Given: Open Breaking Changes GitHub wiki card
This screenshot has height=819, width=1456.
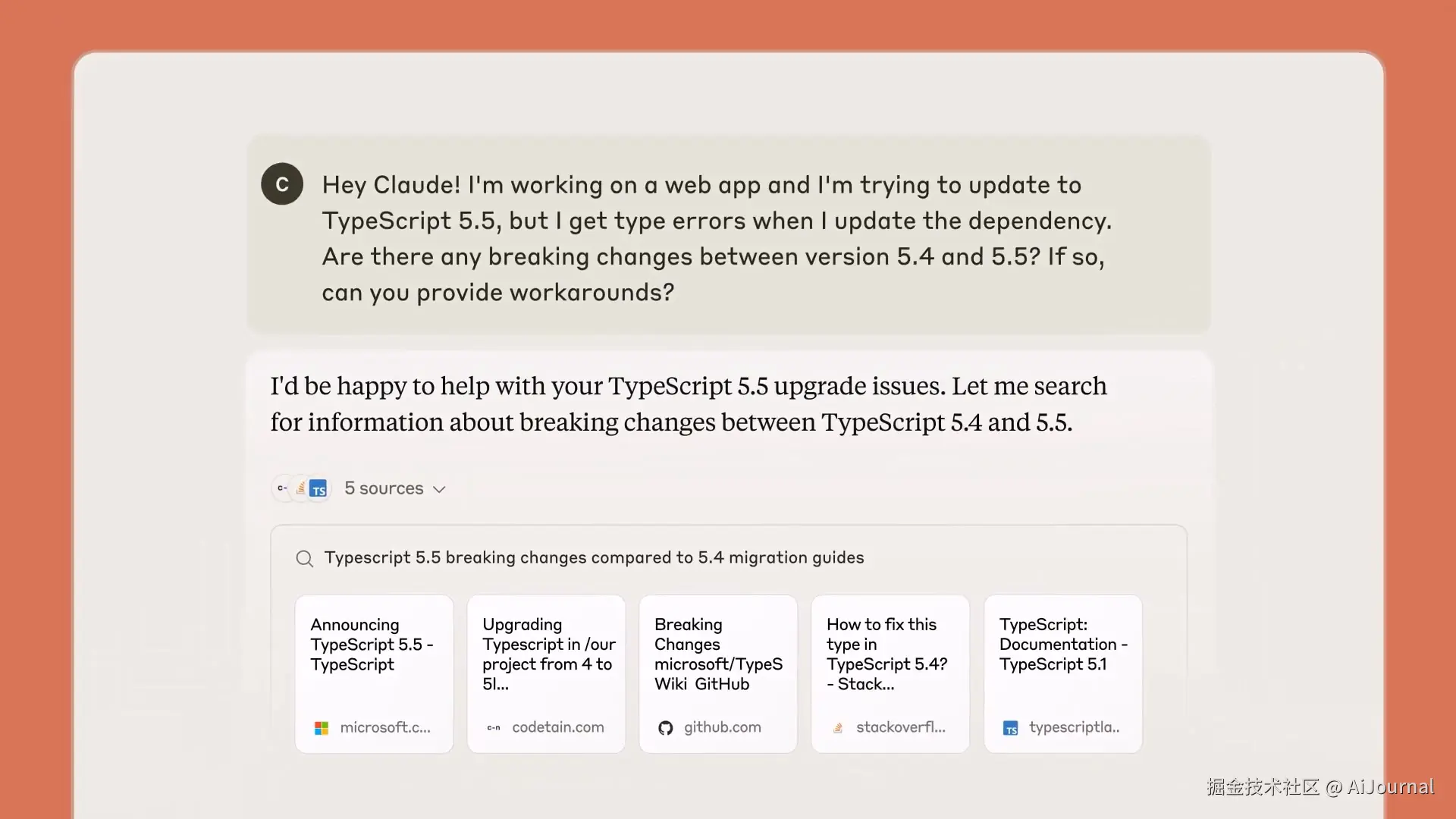Looking at the screenshot, I should pos(718,660).
